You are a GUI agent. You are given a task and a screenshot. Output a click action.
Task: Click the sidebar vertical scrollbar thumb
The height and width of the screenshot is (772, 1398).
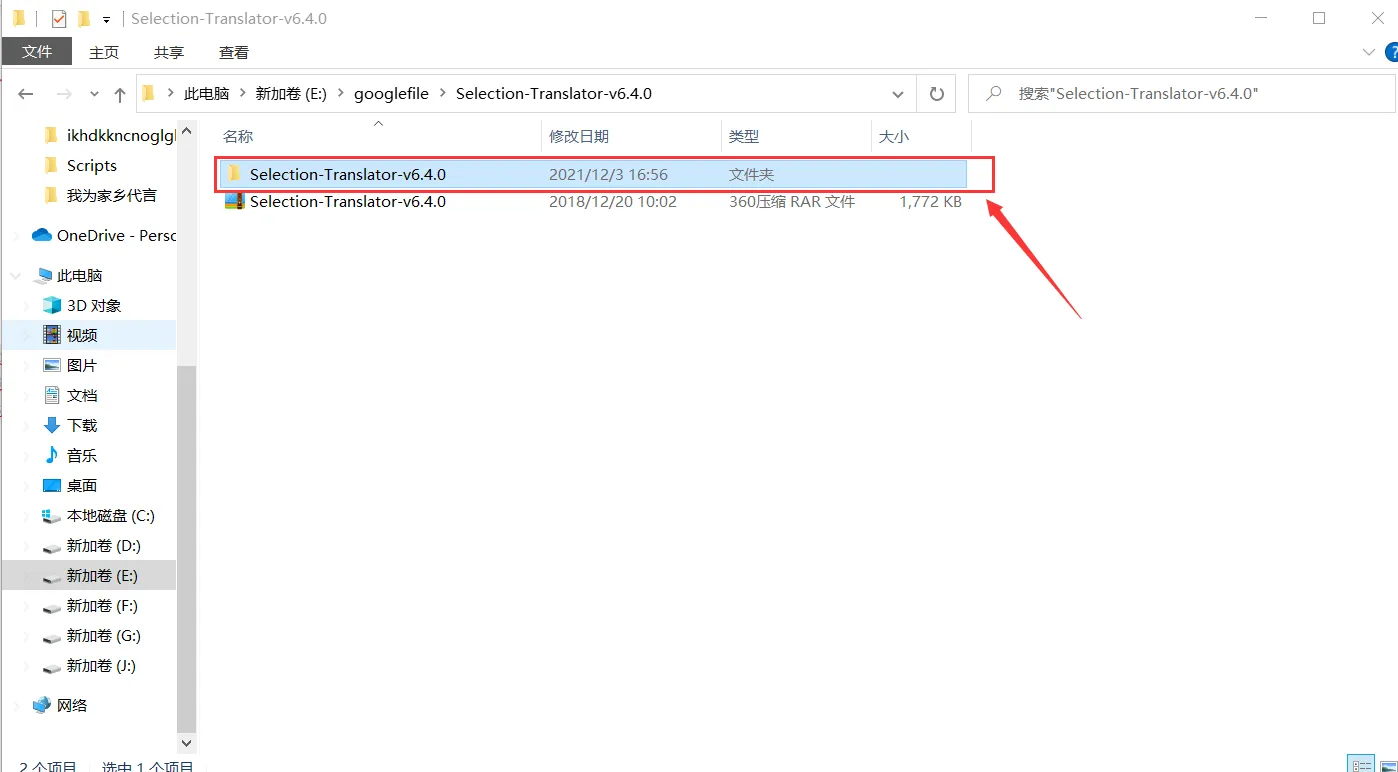[x=186, y=549]
